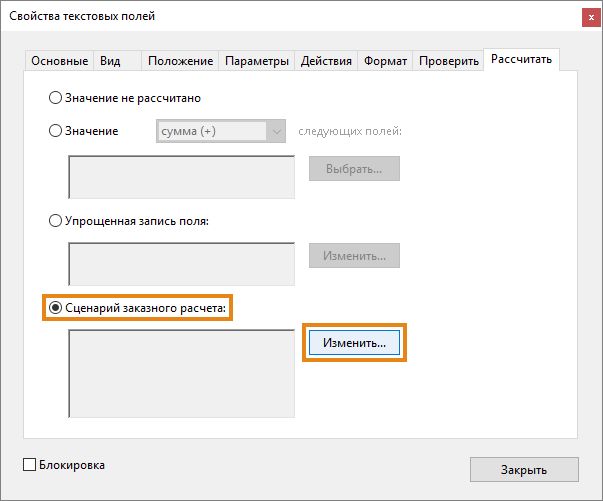Click the Рассчитать tab
603x501 pixels.
click(521, 60)
